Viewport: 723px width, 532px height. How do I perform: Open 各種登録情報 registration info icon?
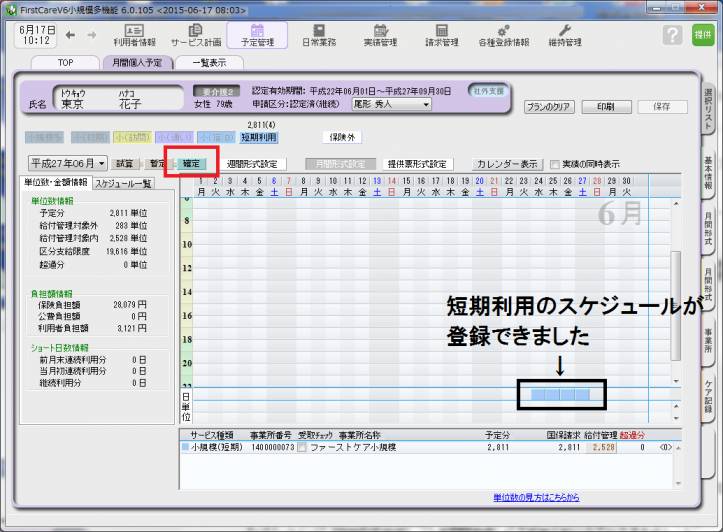503,36
